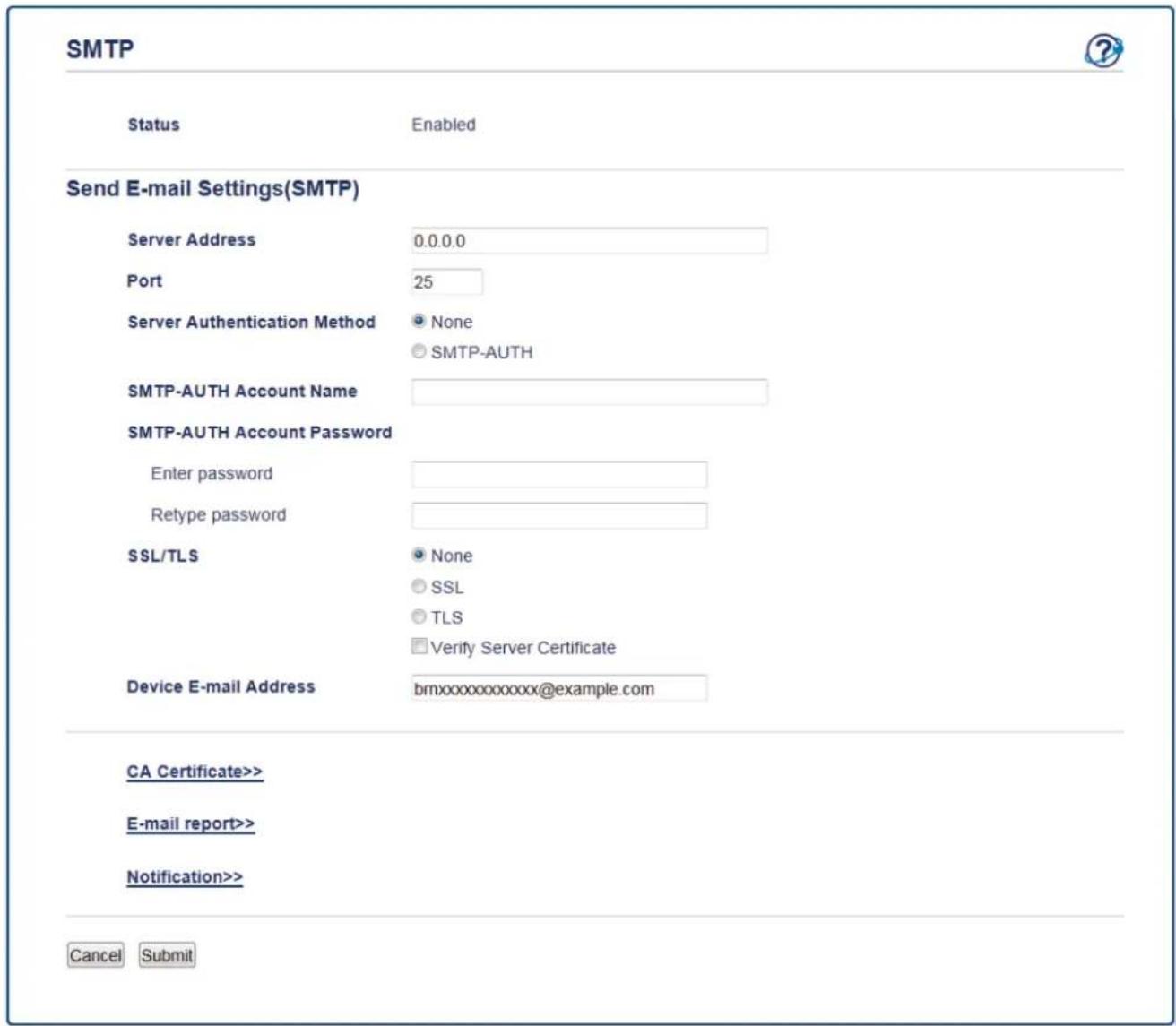The height and width of the screenshot is (1026, 1176).
Task: Click the Device E-mail Address label
Action: pos(220,687)
